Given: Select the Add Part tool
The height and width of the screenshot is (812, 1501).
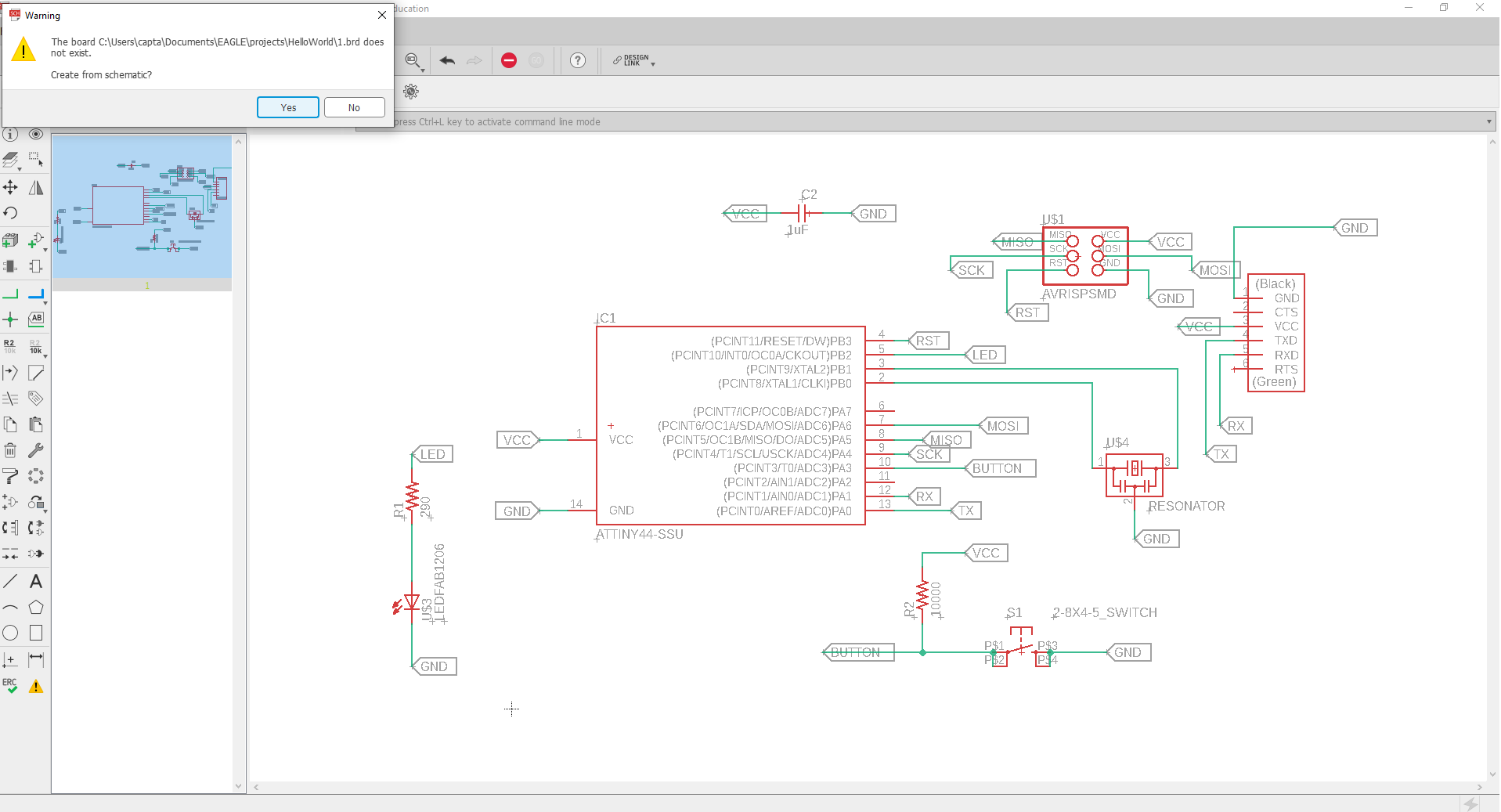Looking at the screenshot, I should point(36,240).
